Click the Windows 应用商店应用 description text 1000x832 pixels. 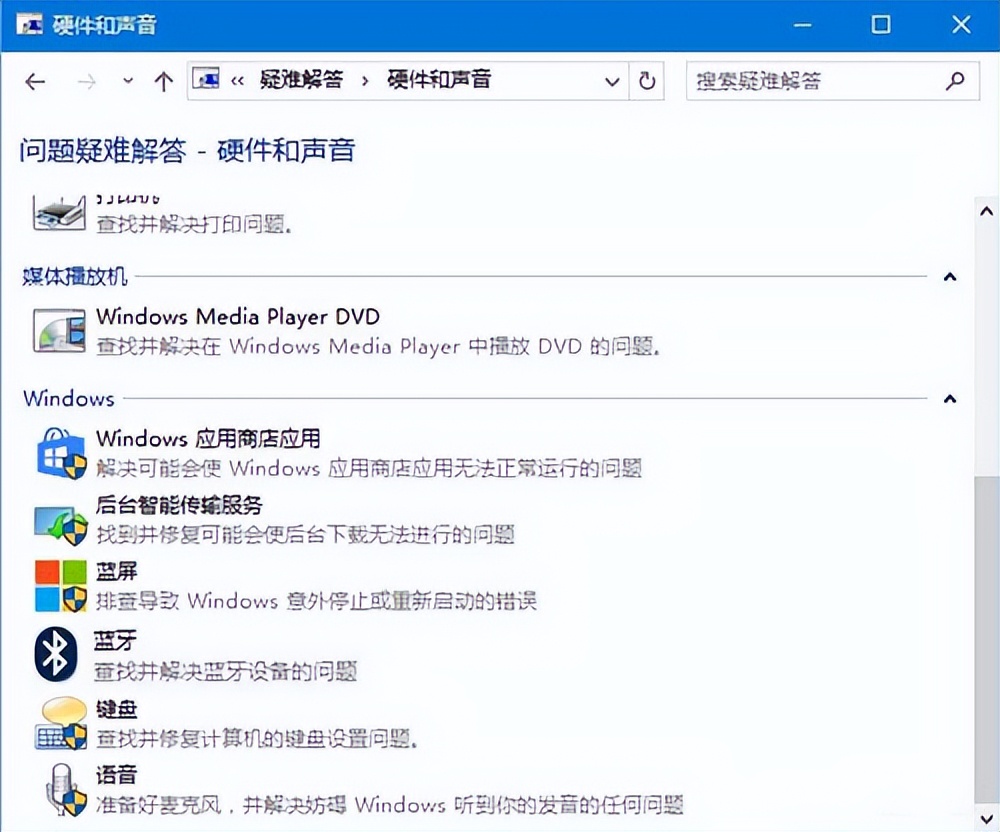pyautogui.click(x=369, y=468)
